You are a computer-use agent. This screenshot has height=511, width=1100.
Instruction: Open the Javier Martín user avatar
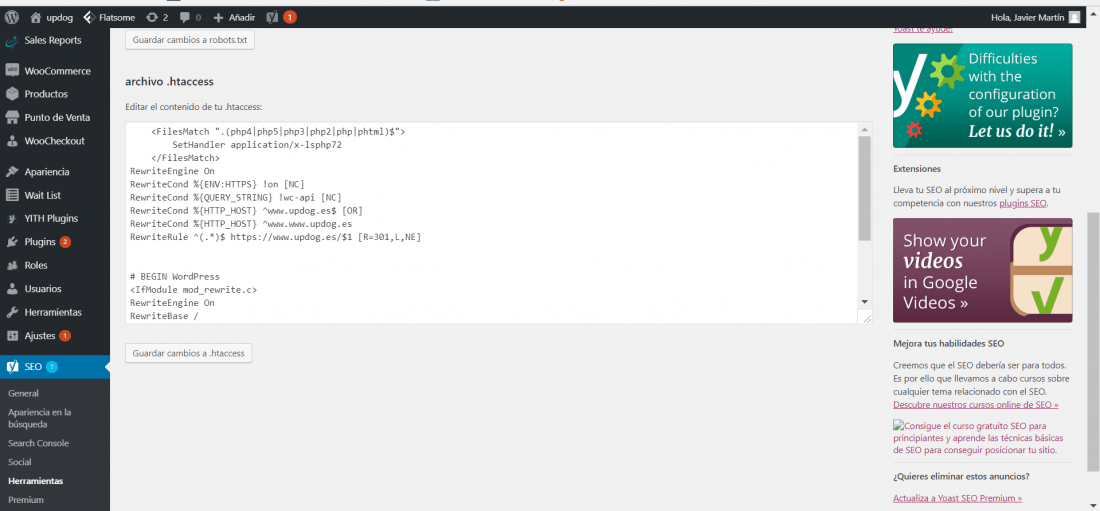[x=1074, y=17]
